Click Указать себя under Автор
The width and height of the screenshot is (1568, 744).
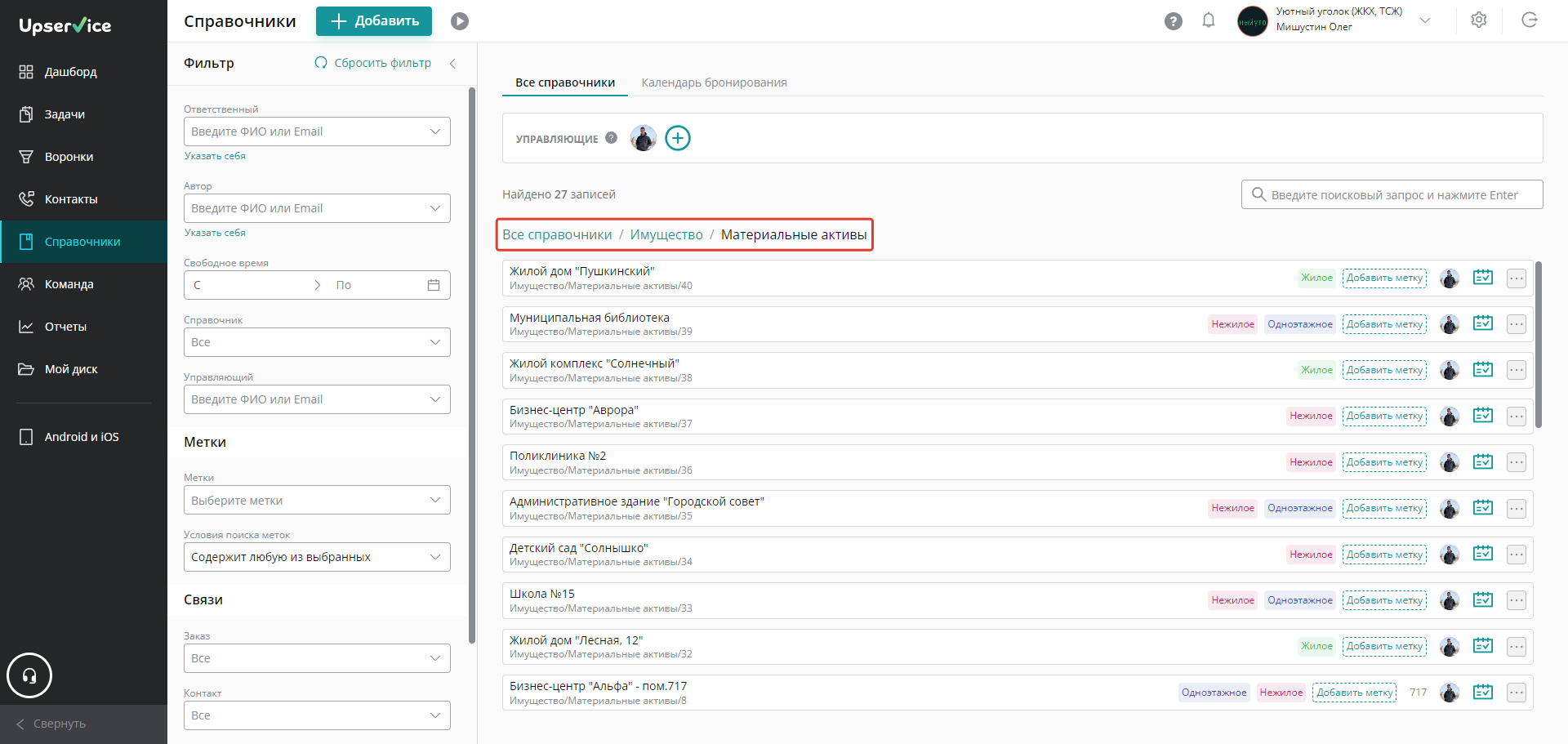tap(215, 233)
